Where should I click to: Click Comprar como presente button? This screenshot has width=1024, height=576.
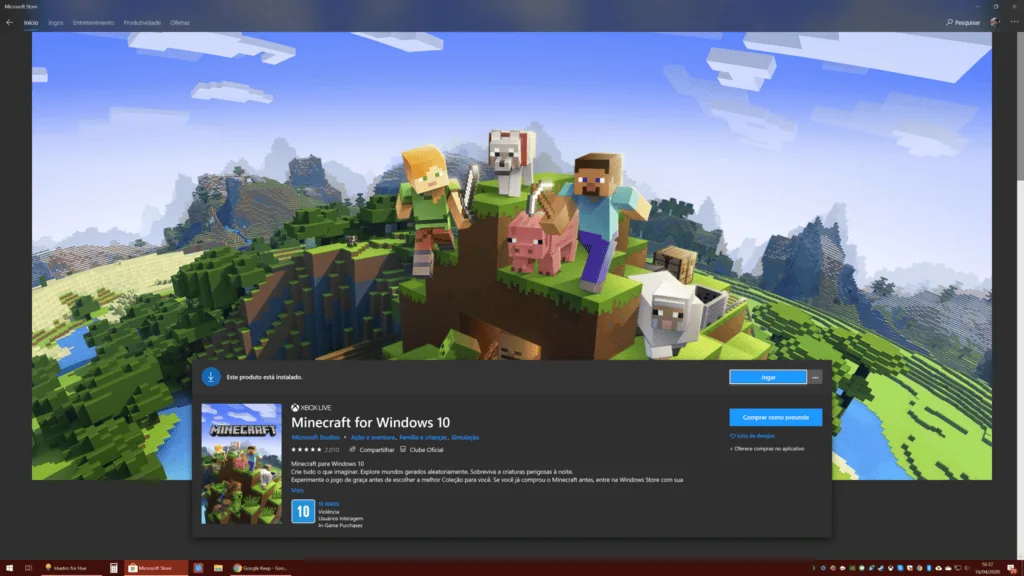coord(775,417)
